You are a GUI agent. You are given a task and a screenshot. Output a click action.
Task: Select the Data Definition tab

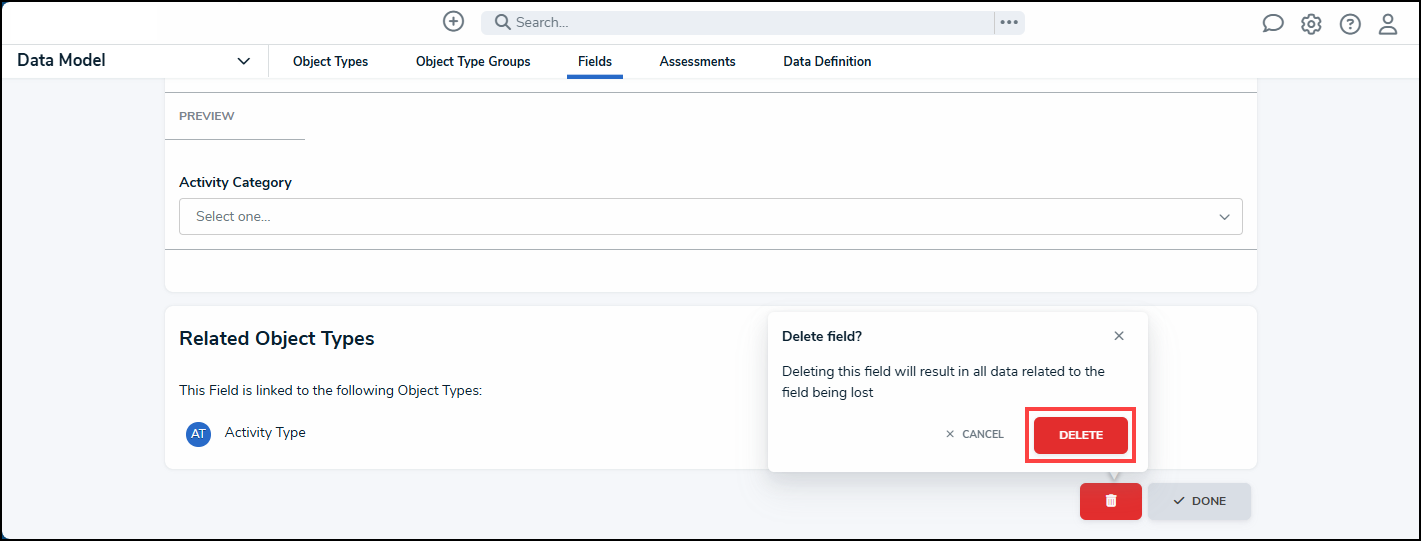[827, 62]
